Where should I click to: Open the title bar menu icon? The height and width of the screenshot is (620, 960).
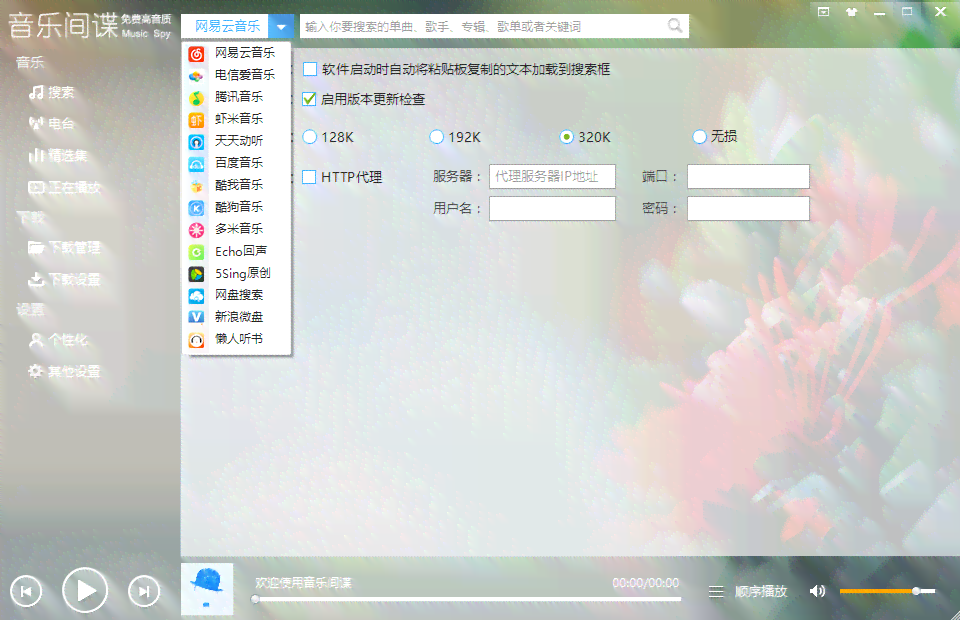[823, 12]
